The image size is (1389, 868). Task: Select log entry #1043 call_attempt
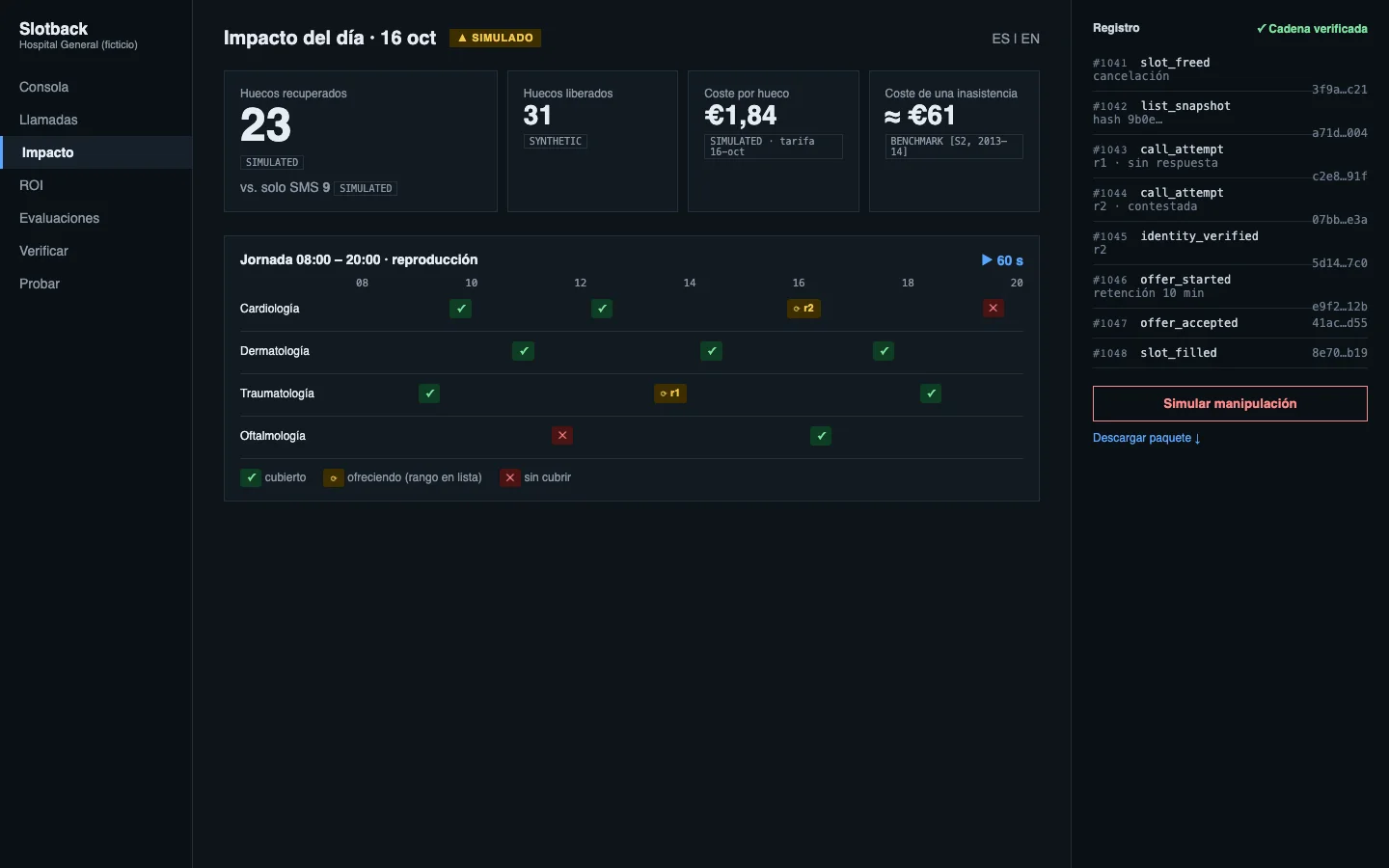click(1230, 156)
